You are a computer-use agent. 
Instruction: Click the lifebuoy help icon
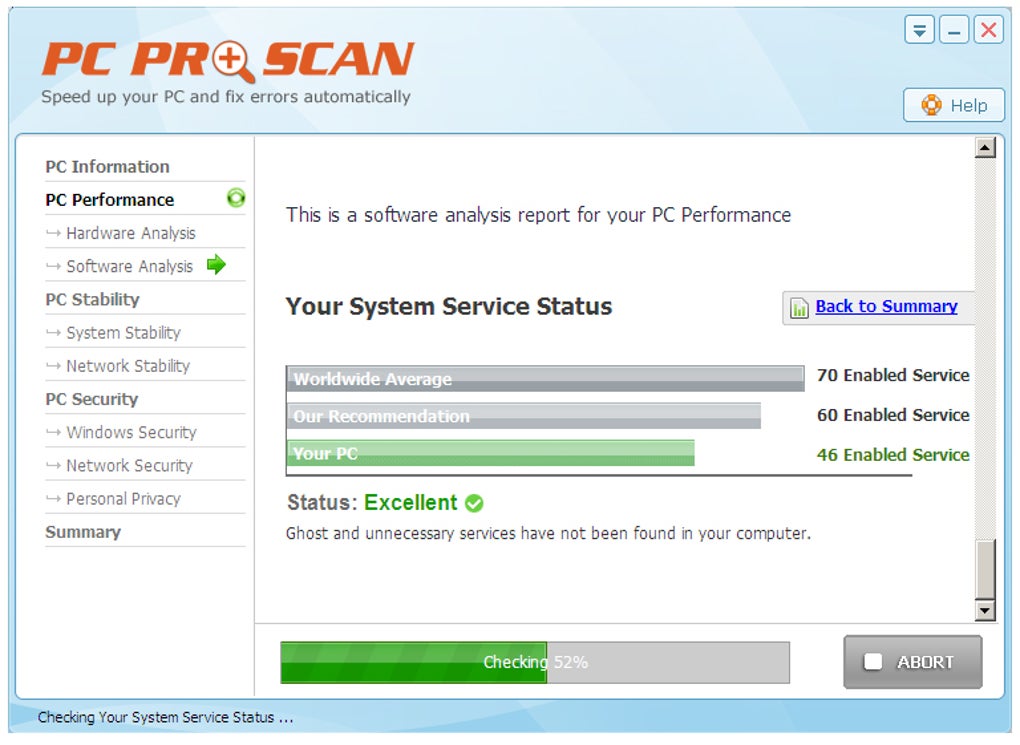pos(931,105)
